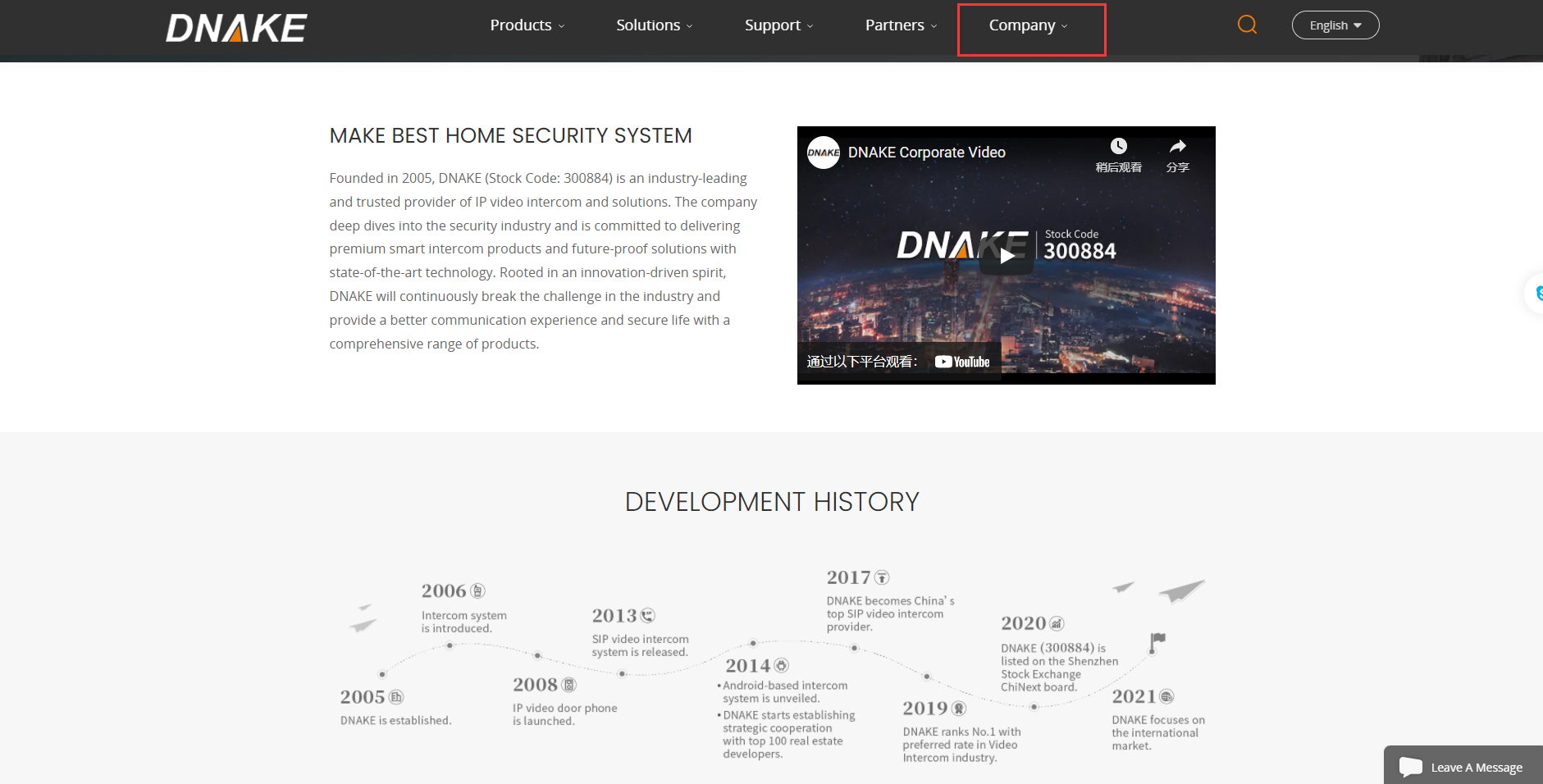This screenshot has width=1543, height=784.
Task: Click the 2005 milestone icon on timeline
Action: (396, 697)
